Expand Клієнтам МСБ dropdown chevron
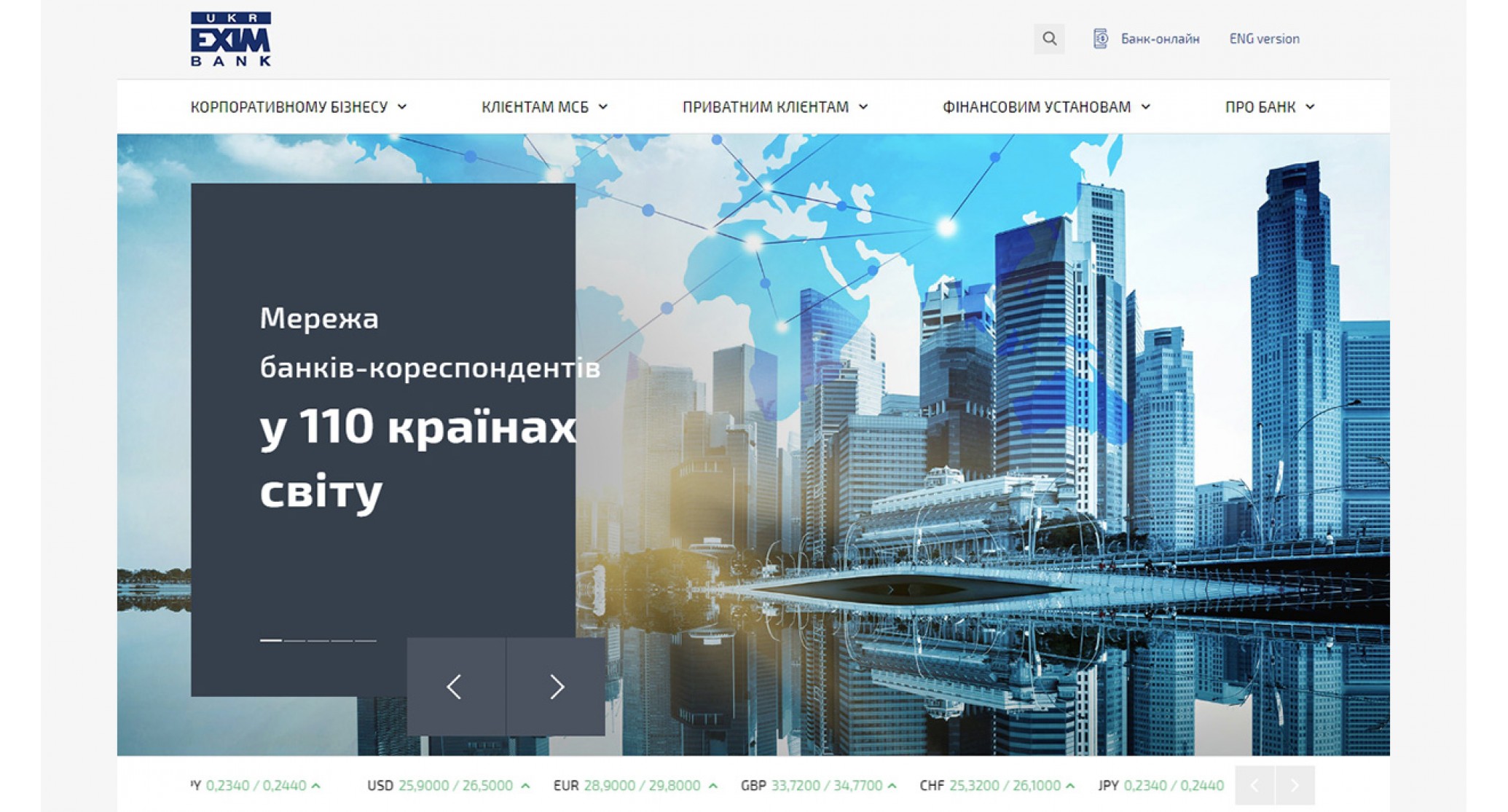 [x=603, y=107]
